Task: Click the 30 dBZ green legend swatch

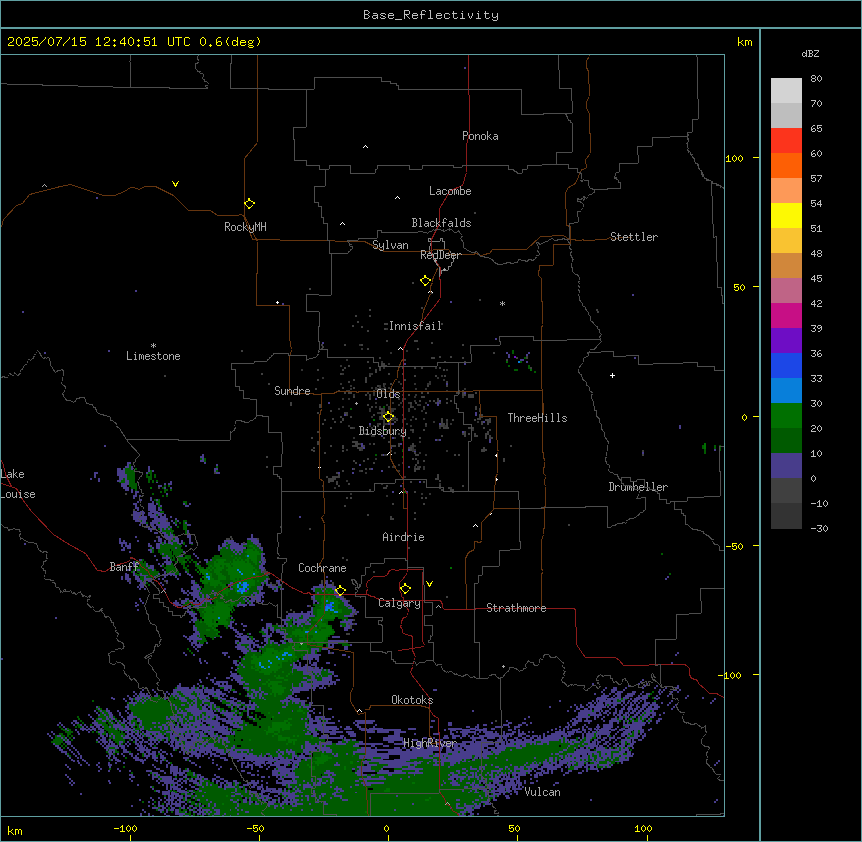Action: click(786, 416)
